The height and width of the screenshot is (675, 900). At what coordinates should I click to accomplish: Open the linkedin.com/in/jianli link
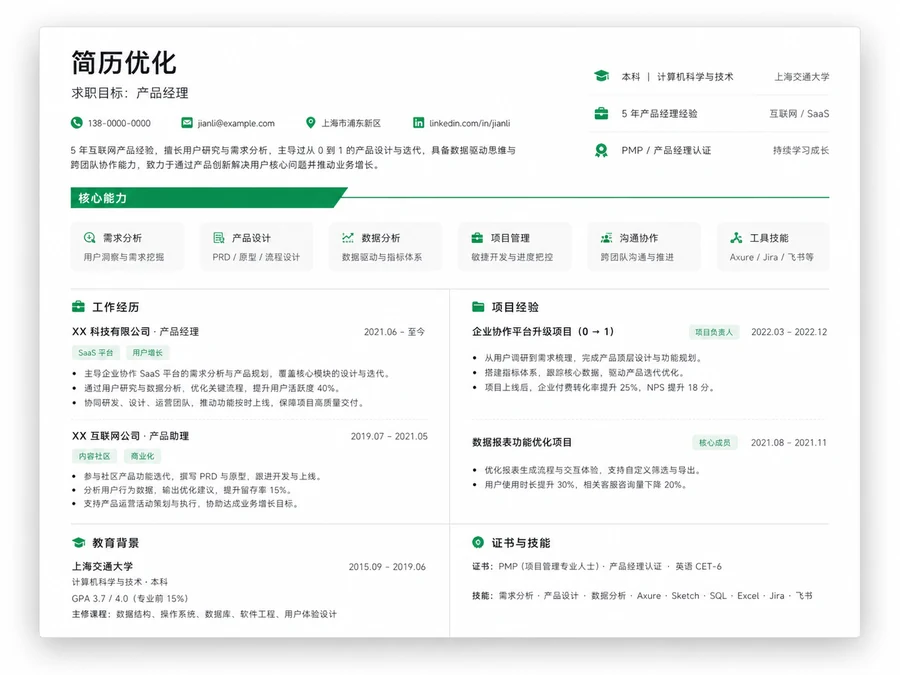click(470, 123)
